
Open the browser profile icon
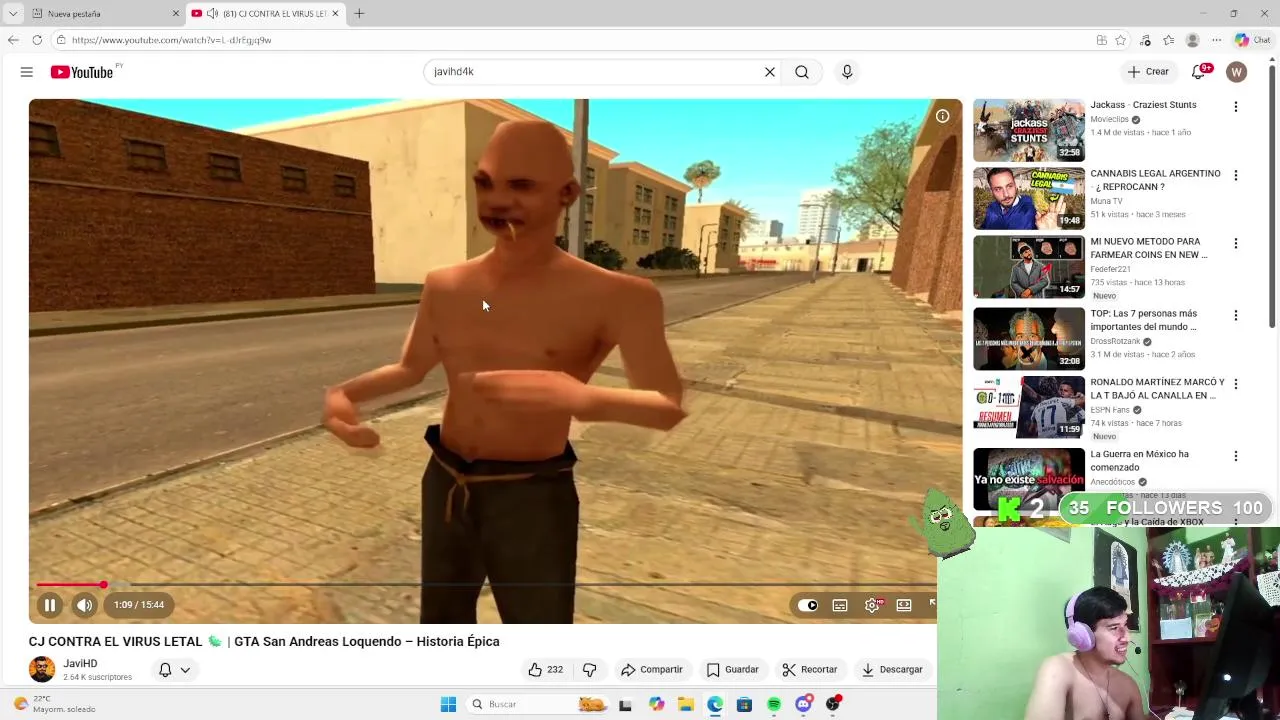[1192, 40]
